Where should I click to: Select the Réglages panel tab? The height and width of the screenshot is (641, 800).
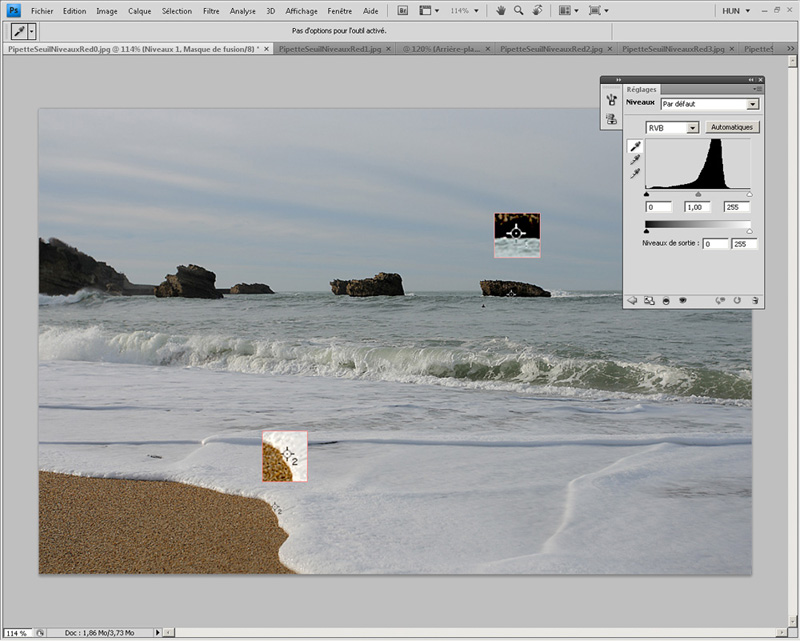click(x=641, y=89)
